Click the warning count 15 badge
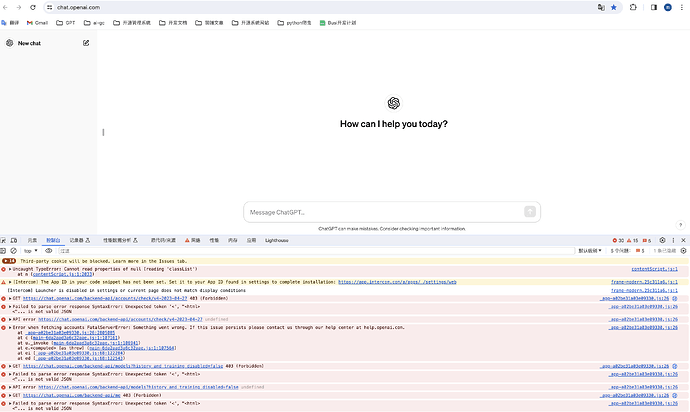The height and width of the screenshot is (412, 690). [x=632, y=240]
